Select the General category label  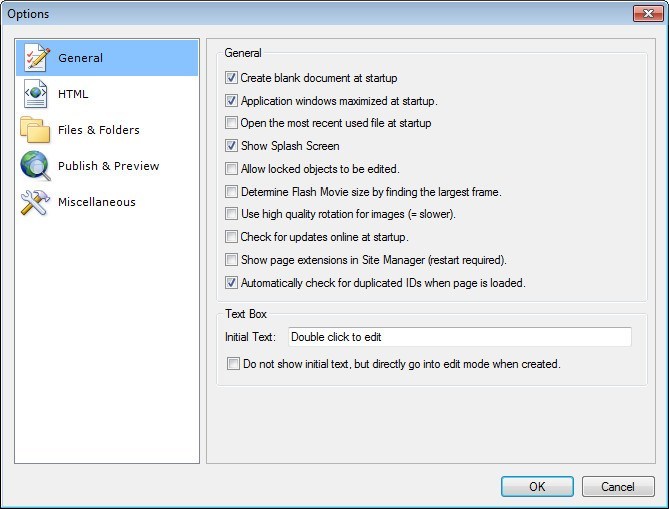(x=81, y=58)
